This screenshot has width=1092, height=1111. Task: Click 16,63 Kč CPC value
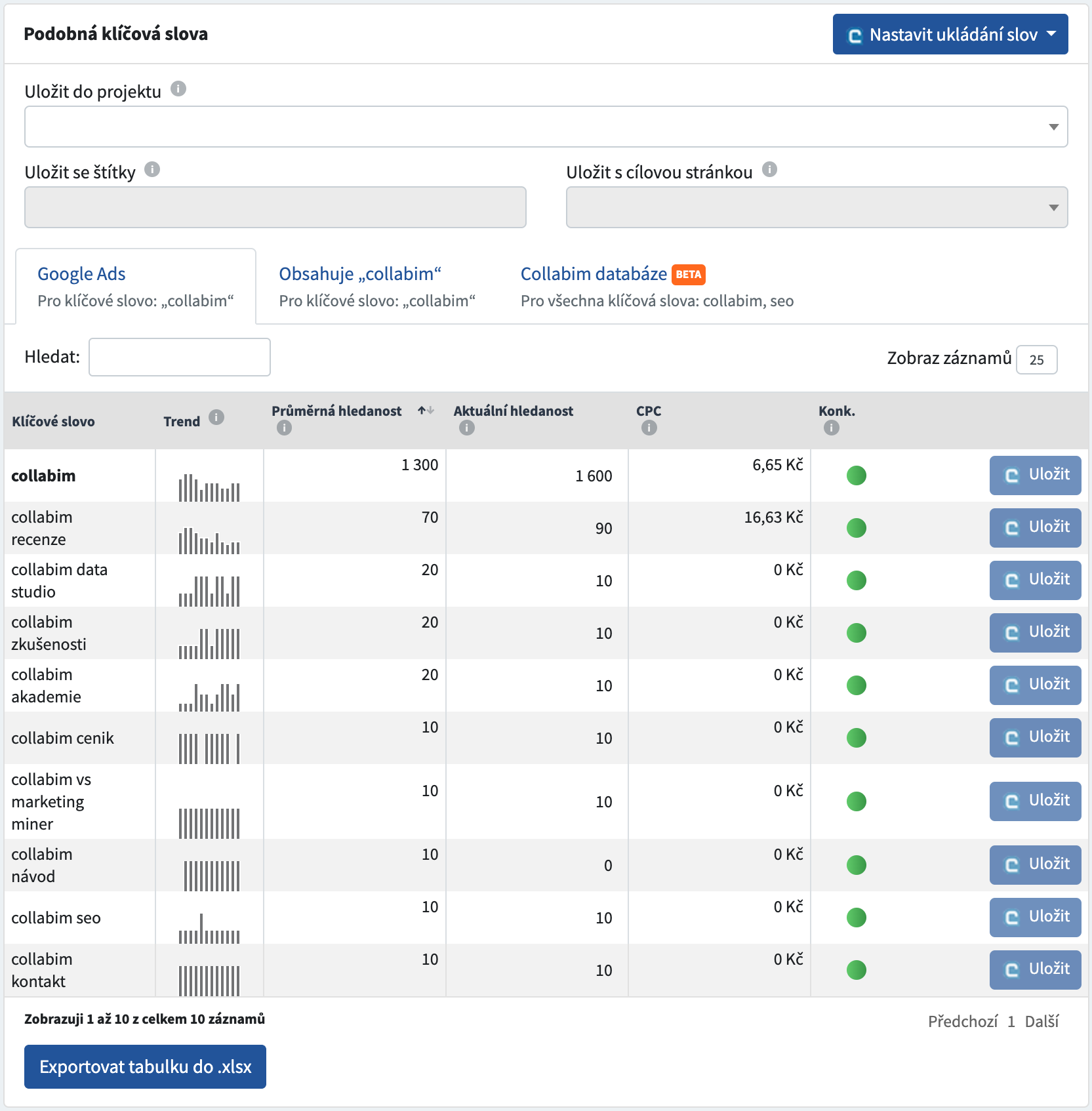(773, 517)
